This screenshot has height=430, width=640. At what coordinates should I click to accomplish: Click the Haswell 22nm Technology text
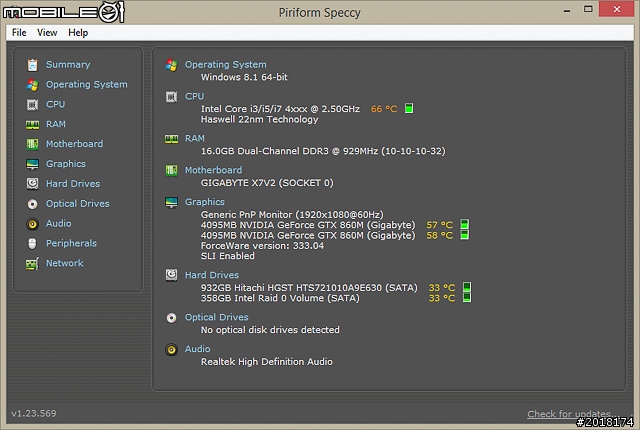[x=259, y=120]
